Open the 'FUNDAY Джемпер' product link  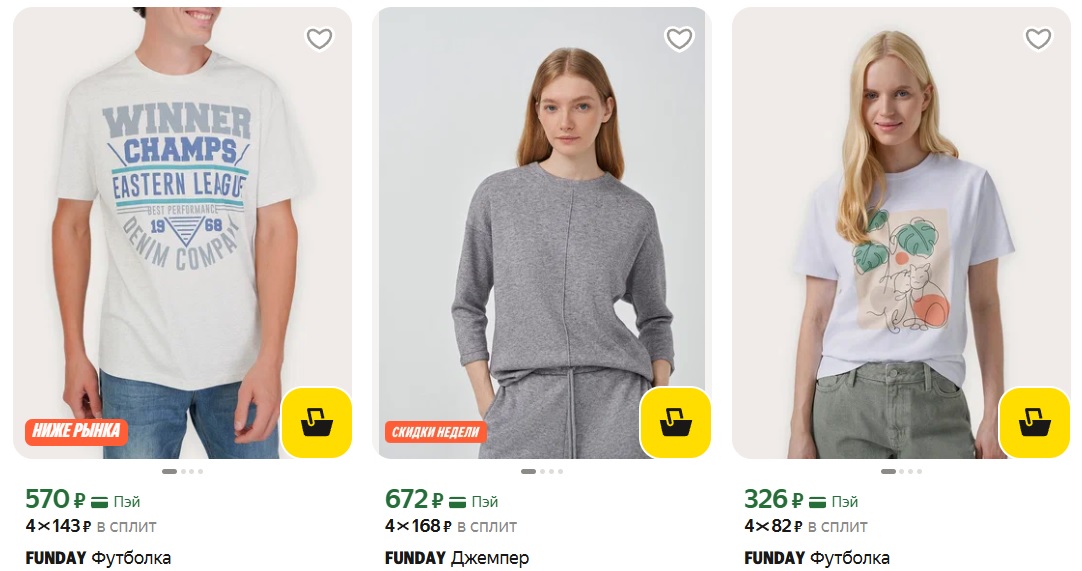tap(456, 558)
